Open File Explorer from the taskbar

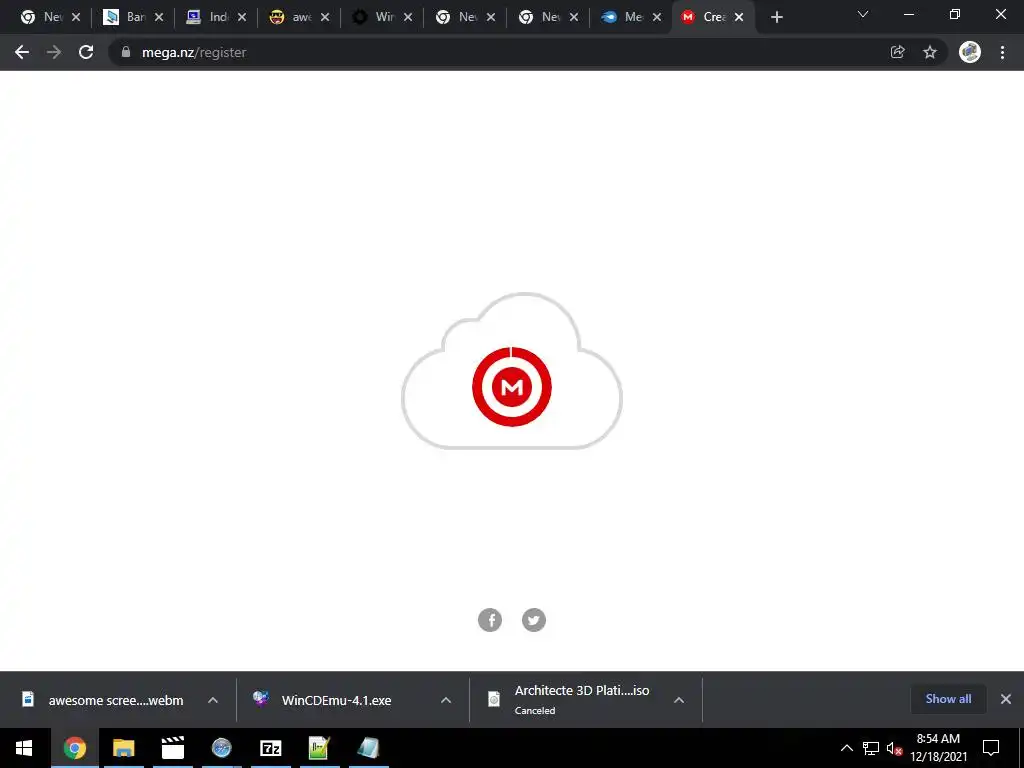point(123,748)
